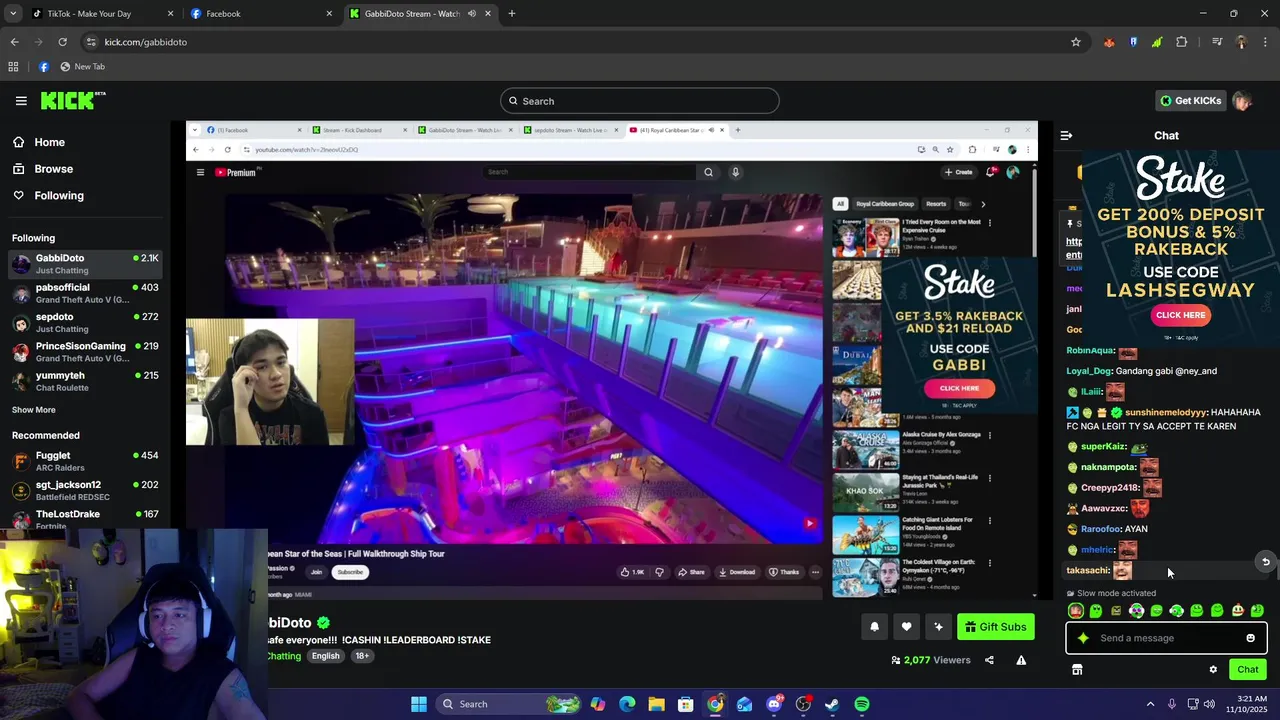This screenshot has width=1280, height=720.
Task: Open a new Chrome tab
Action: point(511,14)
